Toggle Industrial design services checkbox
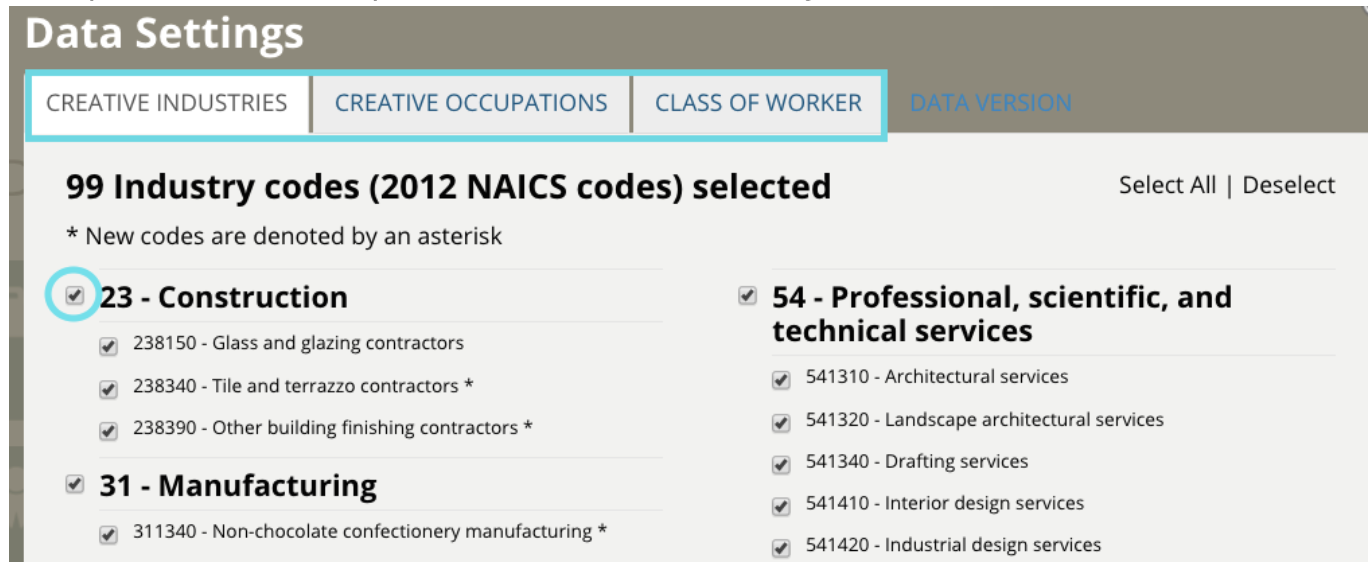 tap(781, 548)
